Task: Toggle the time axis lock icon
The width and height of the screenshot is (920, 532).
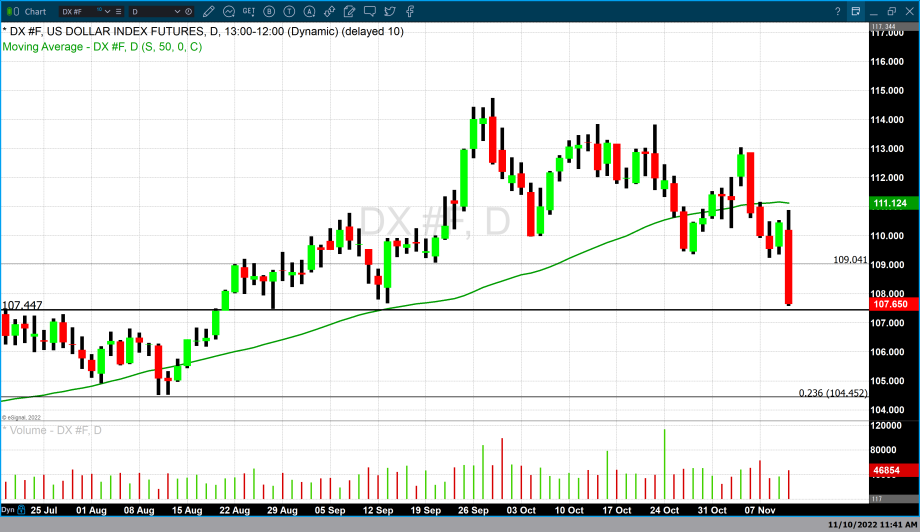Action: click(x=21, y=510)
